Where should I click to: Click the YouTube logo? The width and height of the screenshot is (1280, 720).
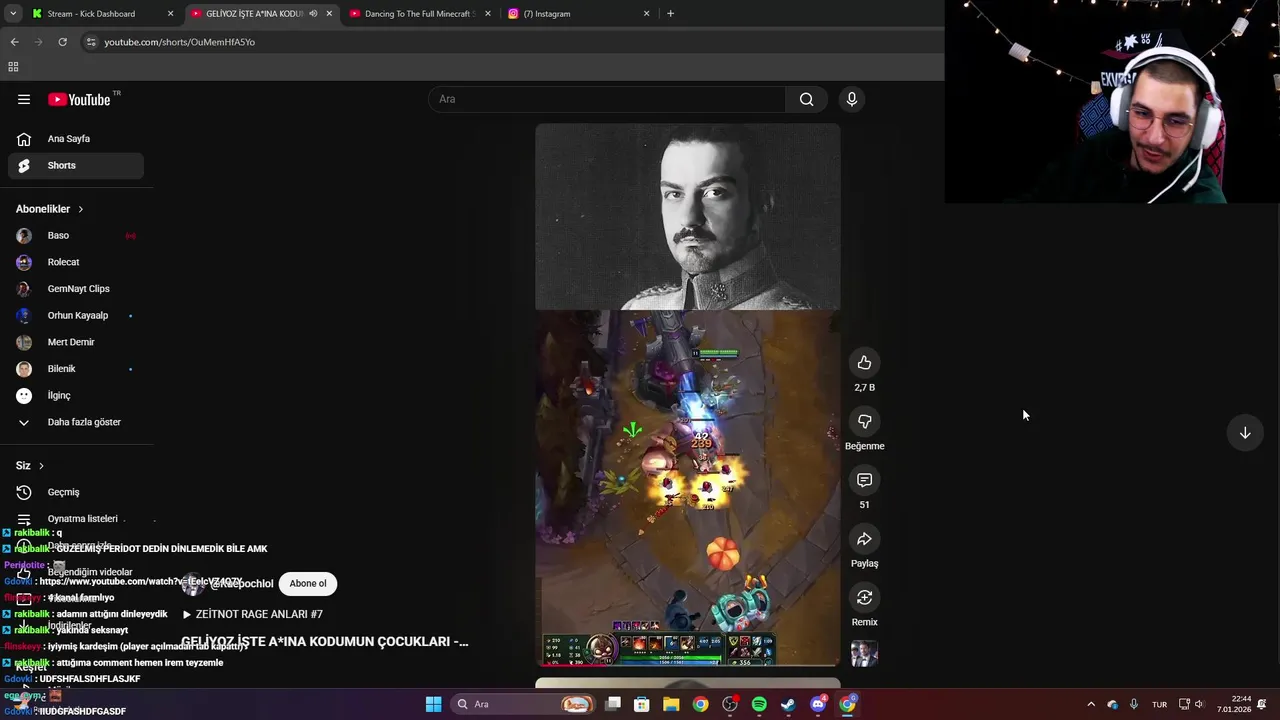pos(79,99)
